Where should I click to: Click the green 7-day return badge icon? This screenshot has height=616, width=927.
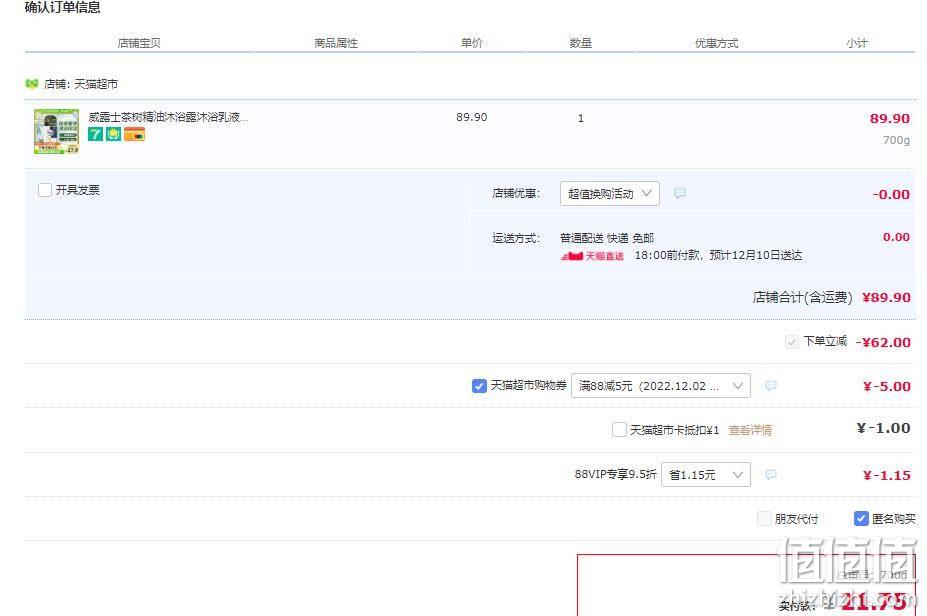(95, 135)
